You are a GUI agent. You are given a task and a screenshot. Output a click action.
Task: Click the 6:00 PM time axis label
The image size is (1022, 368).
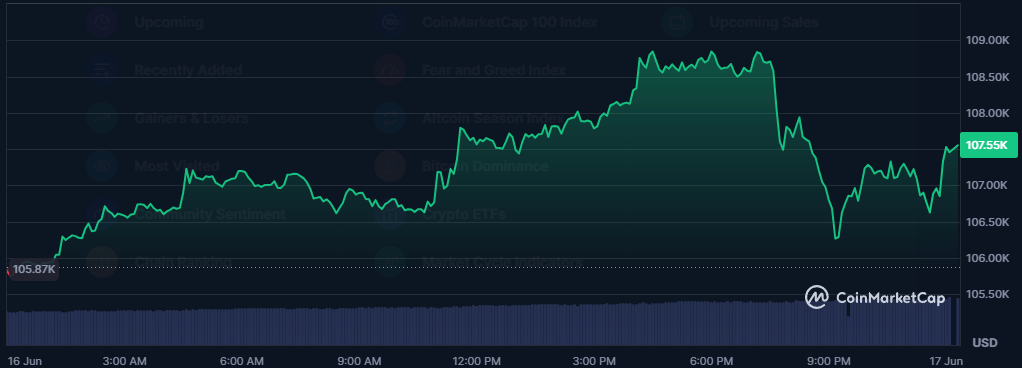point(711,360)
